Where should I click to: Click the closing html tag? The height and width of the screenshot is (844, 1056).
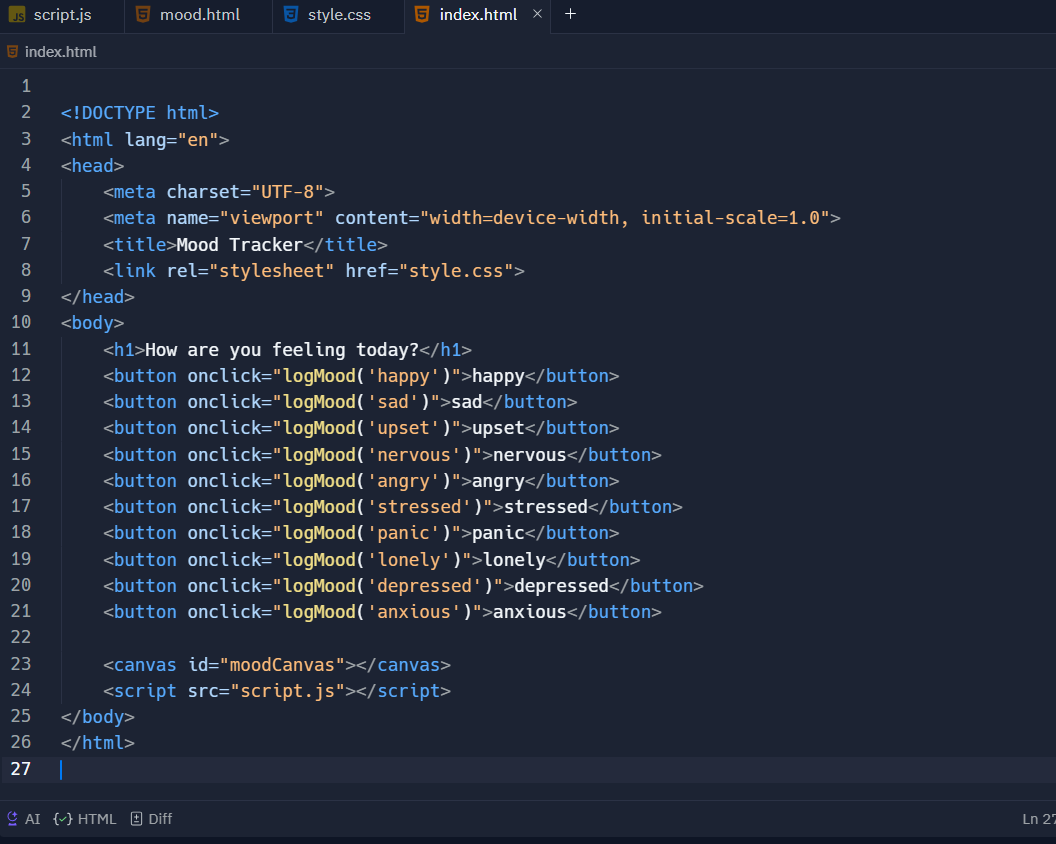98,743
